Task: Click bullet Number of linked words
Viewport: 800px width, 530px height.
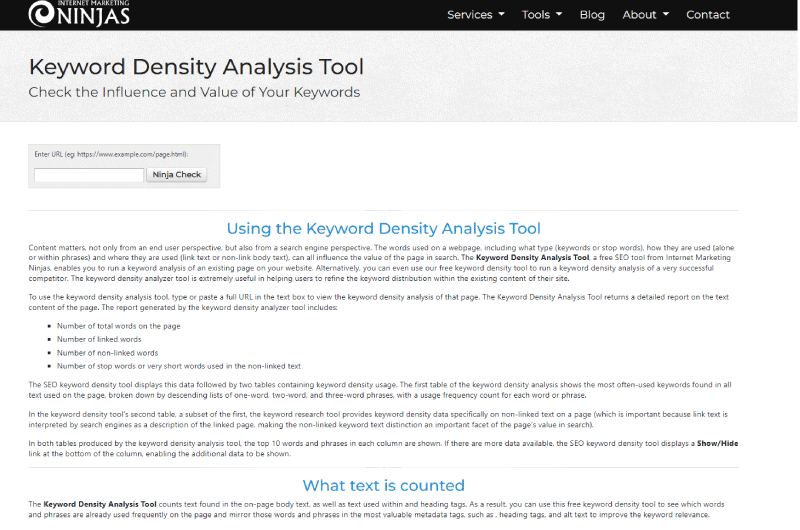Action: coord(99,339)
